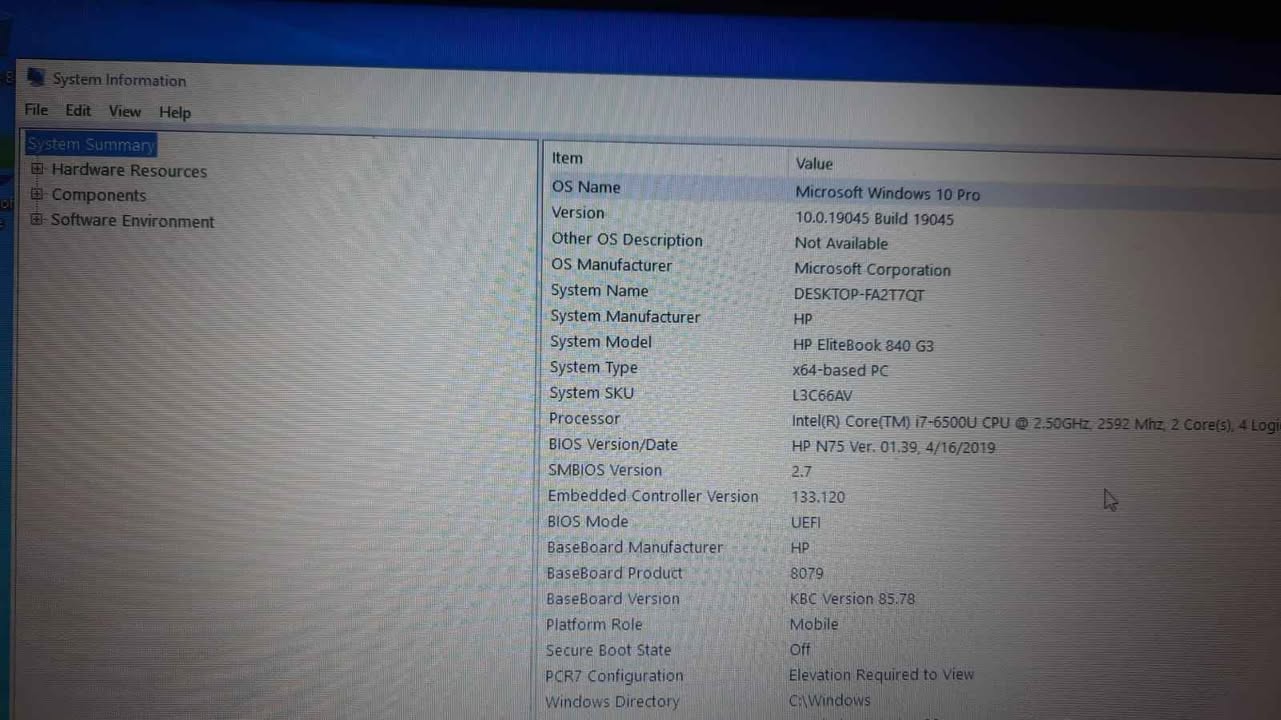Click the Other OS Description label
The image size is (1281, 720).
[x=627, y=240]
